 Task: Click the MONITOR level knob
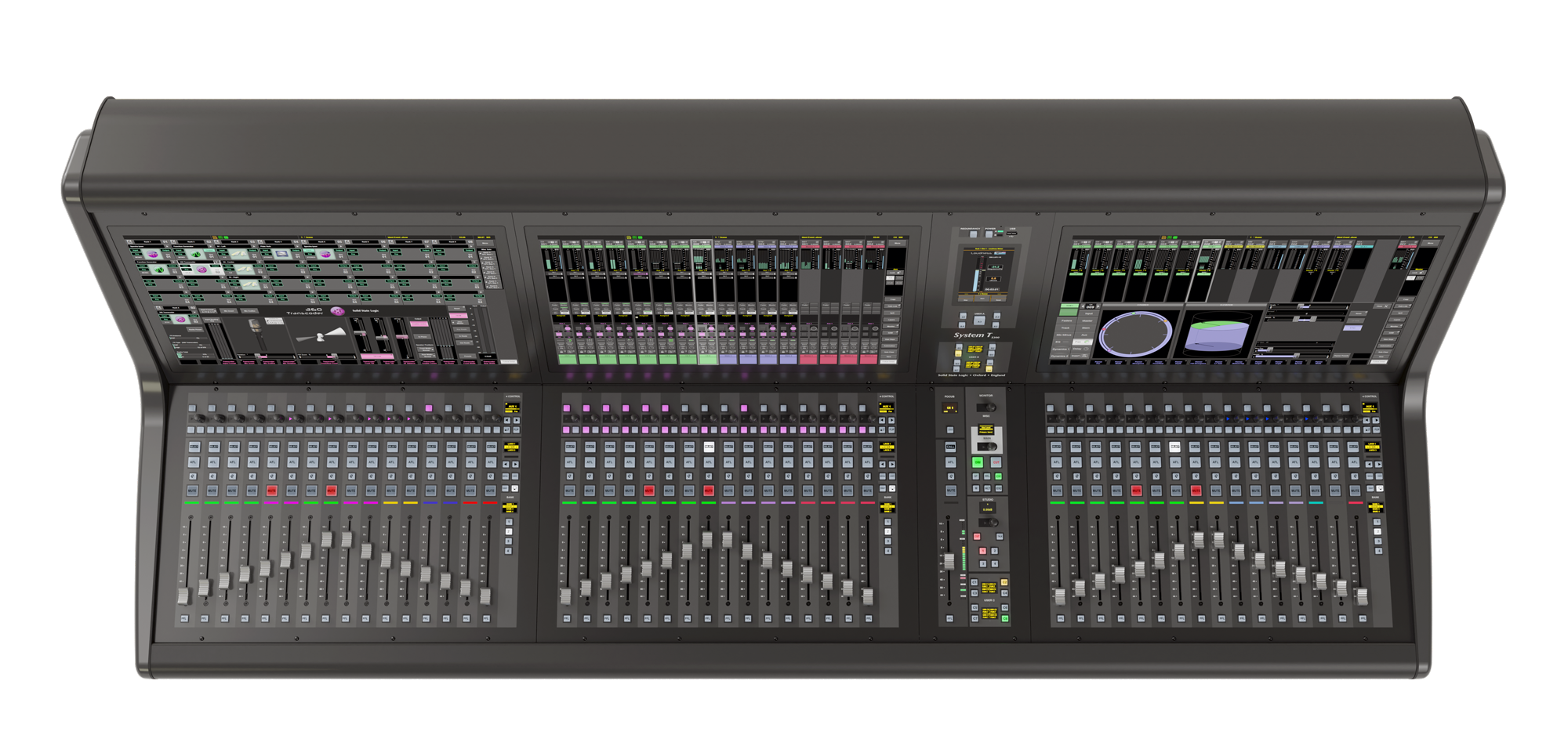point(989,407)
